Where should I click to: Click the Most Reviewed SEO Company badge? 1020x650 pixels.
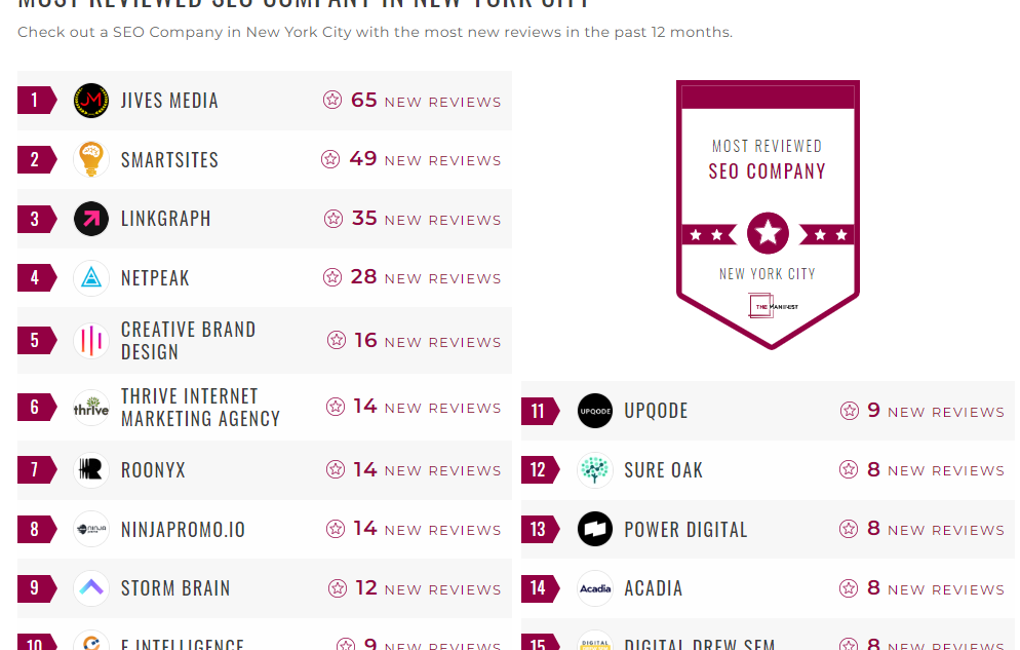click(x=767, y=213)
